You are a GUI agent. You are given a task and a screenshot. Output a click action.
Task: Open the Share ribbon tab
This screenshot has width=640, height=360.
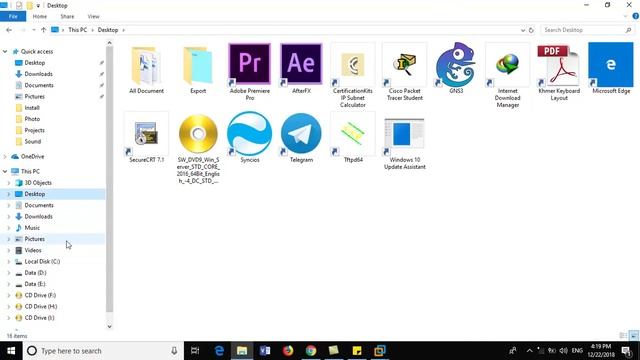[x=67, y=16]
